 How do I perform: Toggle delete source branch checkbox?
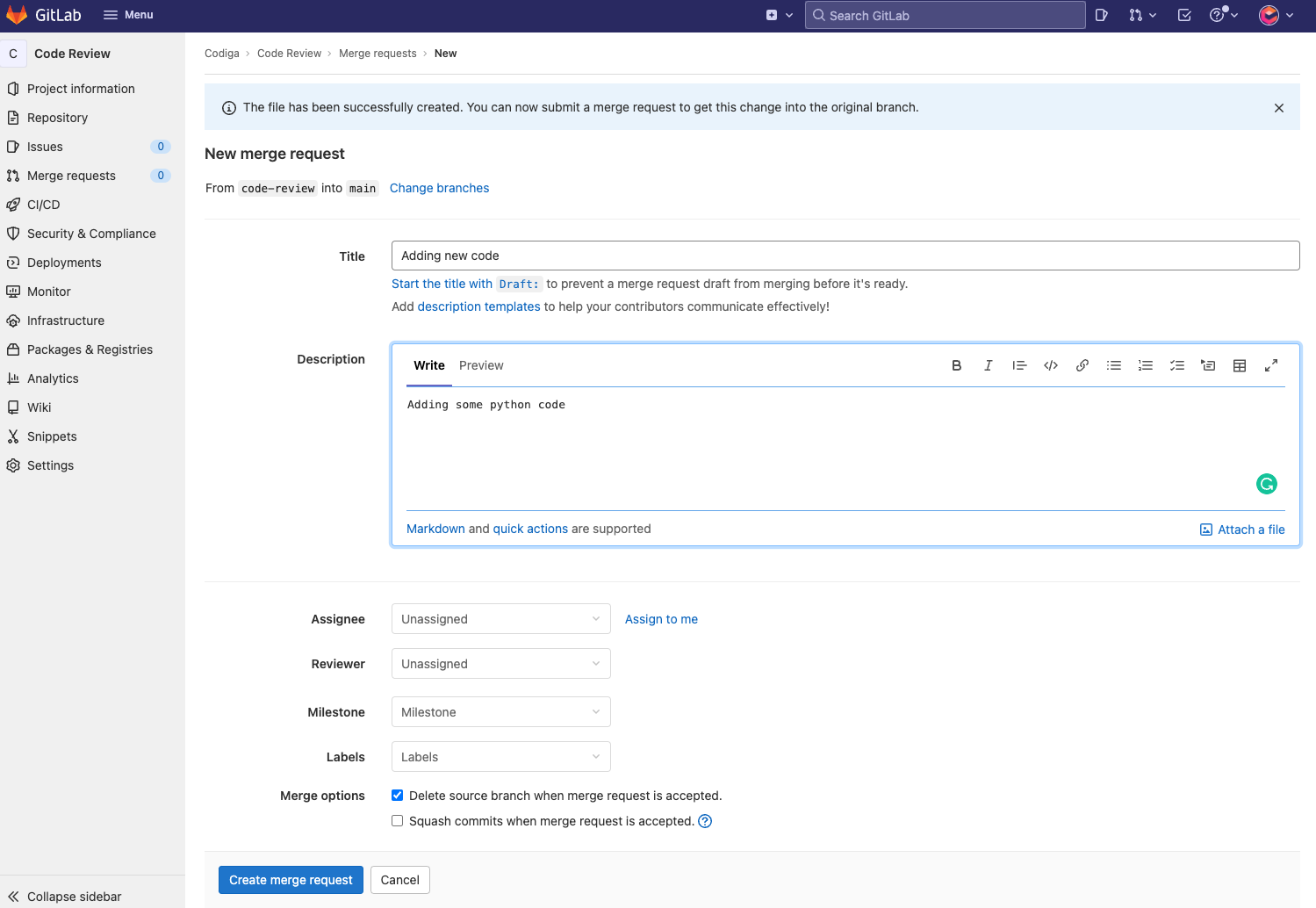coord(398,796)
